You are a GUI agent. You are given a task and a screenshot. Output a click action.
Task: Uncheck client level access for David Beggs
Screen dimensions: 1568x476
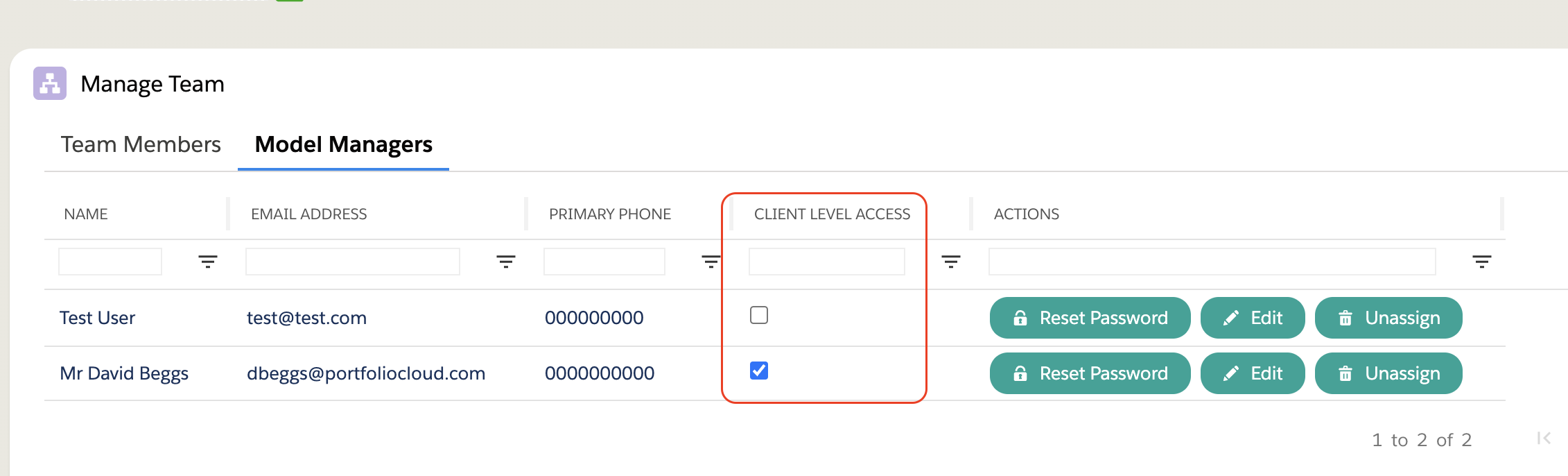pyautogui.click(x=759, y=371)
